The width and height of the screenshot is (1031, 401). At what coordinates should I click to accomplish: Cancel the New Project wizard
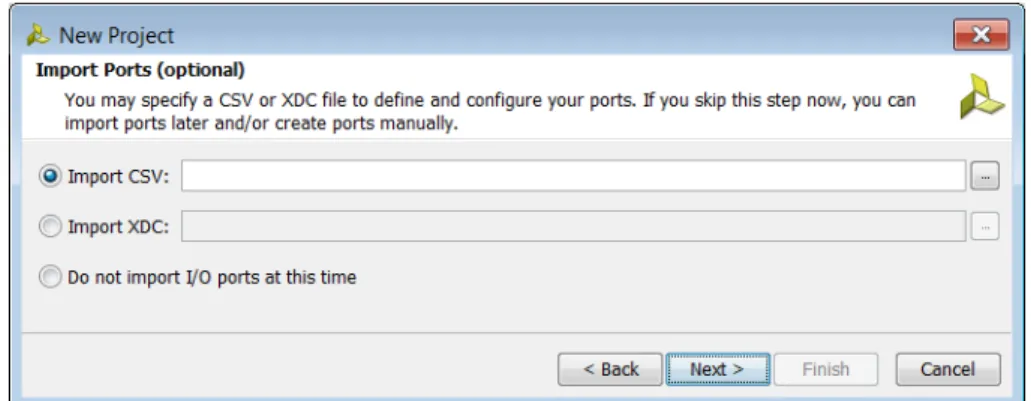pyautogui.click(x=948, y=369)
